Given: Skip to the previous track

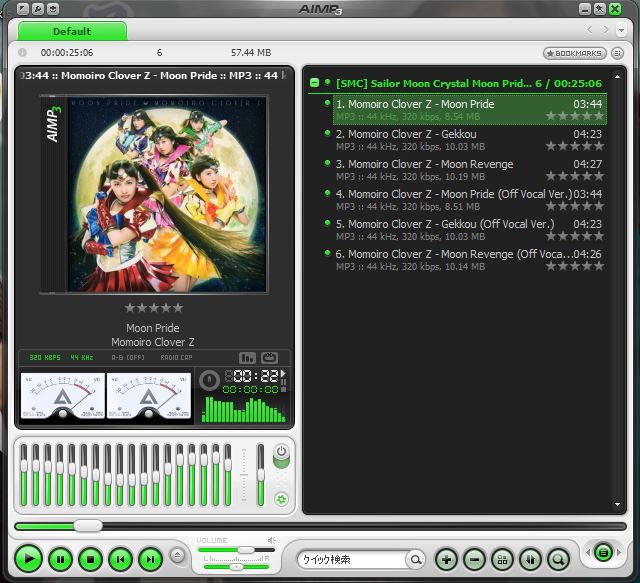Looking at the screenshot, I should 120,559.
